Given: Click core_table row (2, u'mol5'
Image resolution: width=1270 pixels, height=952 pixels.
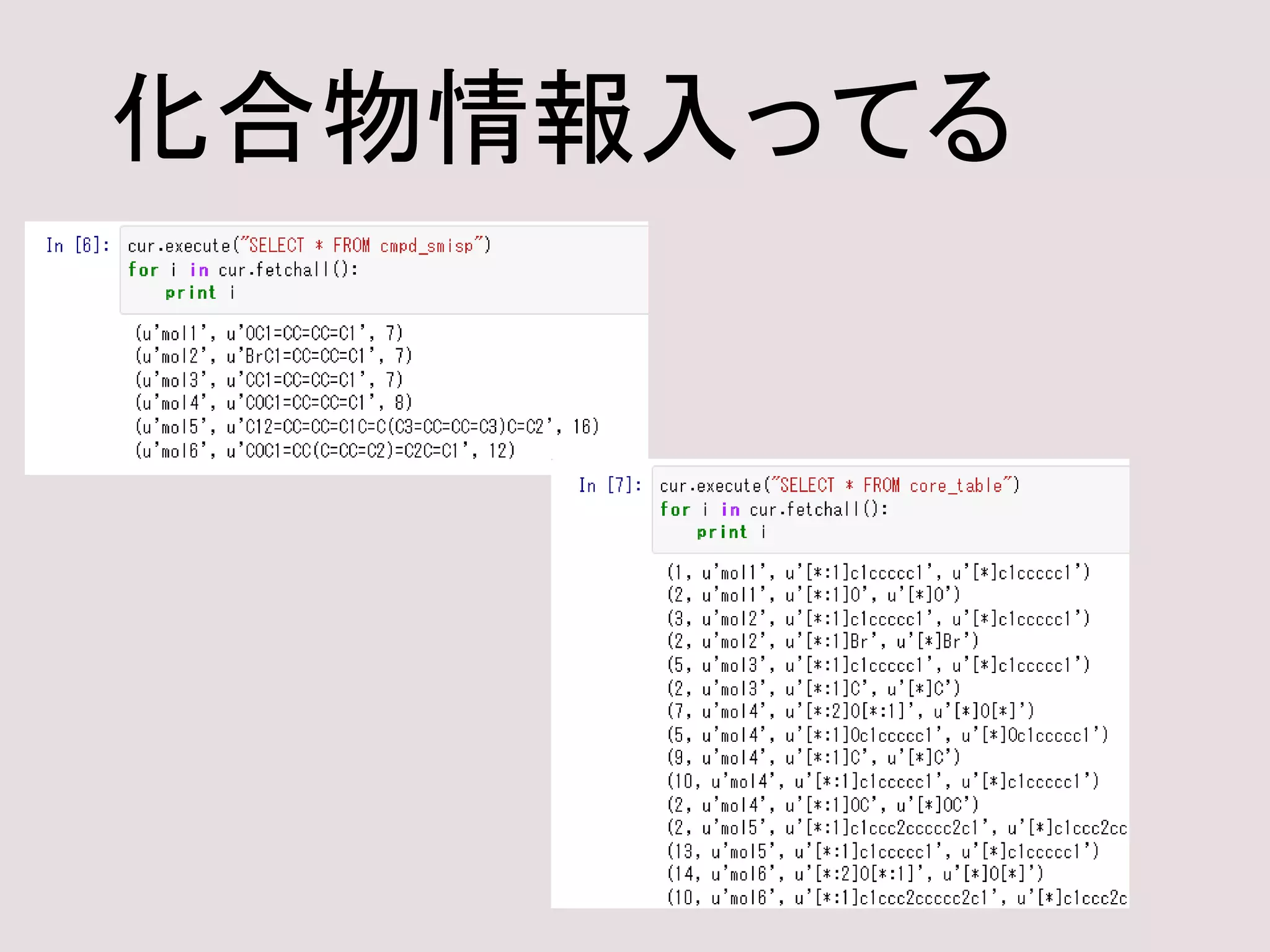Looking at the screenshot, I should [x=897, y=828].
